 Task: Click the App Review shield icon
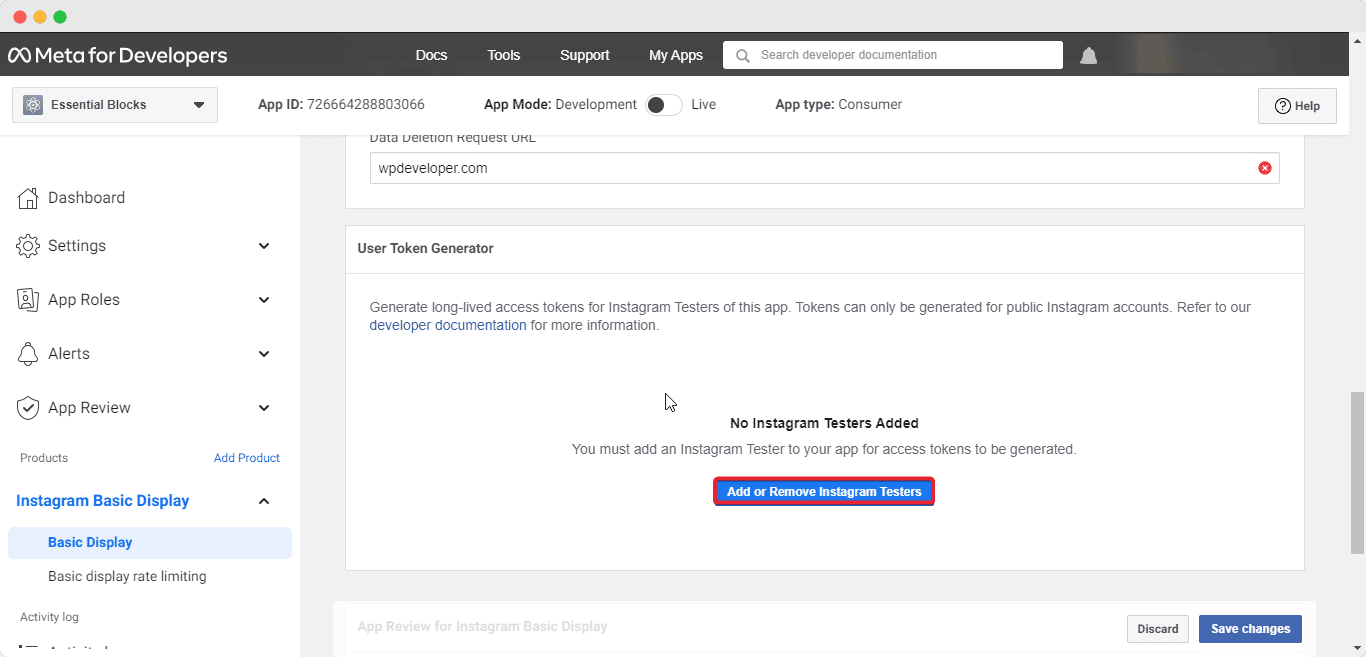tap(28, 408)
